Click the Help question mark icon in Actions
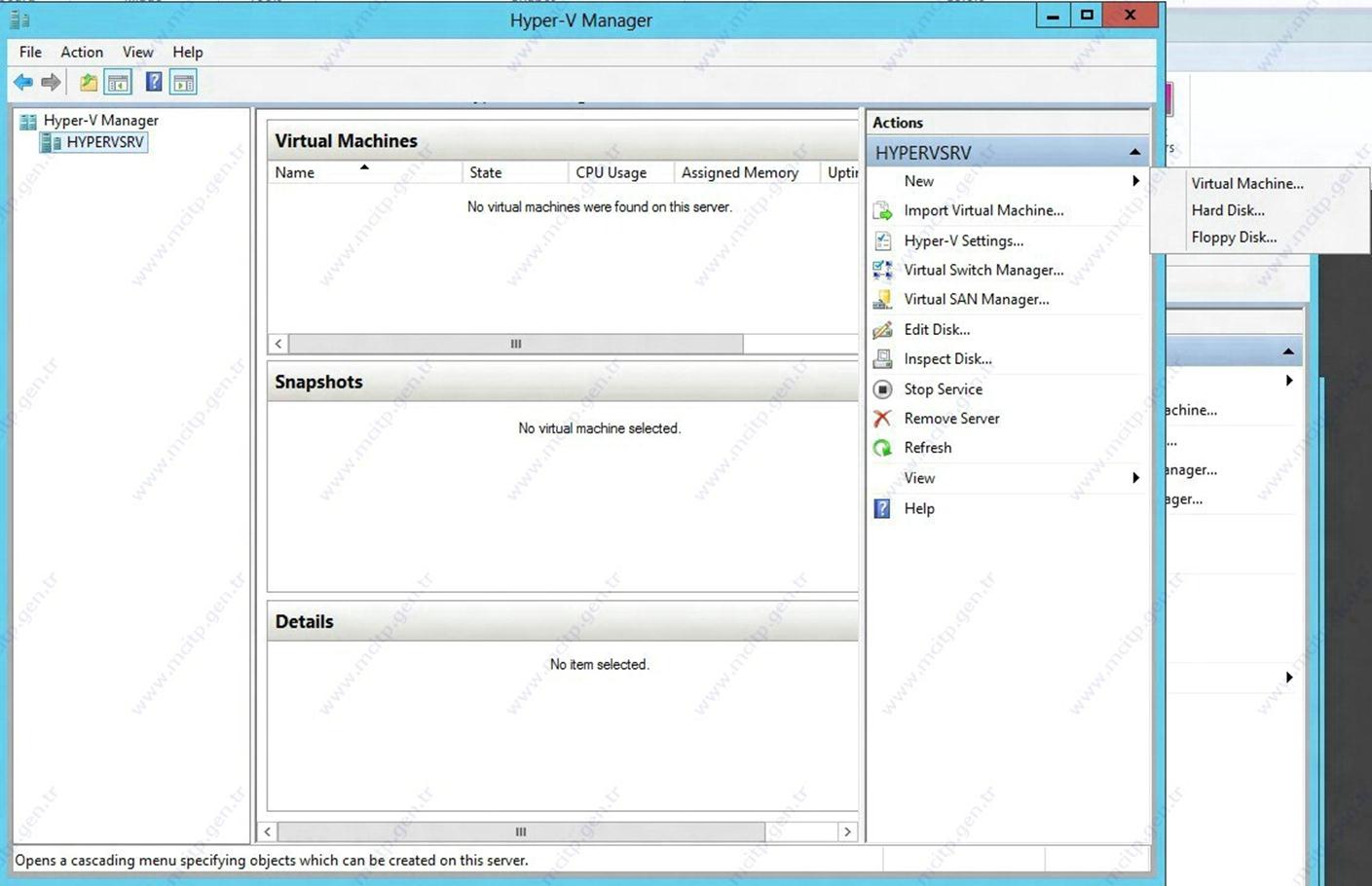This screenshot has width=1372, height=886. click(x=882, y=508)
